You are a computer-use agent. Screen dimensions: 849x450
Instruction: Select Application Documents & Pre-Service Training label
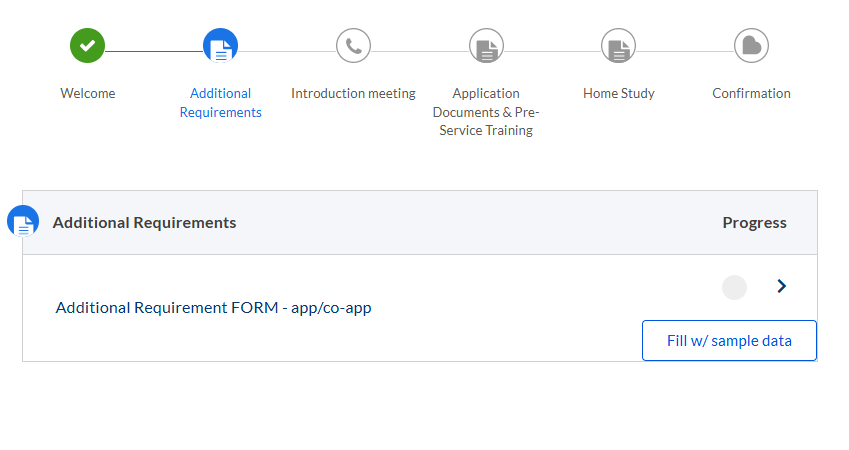(x=486, y=112)
